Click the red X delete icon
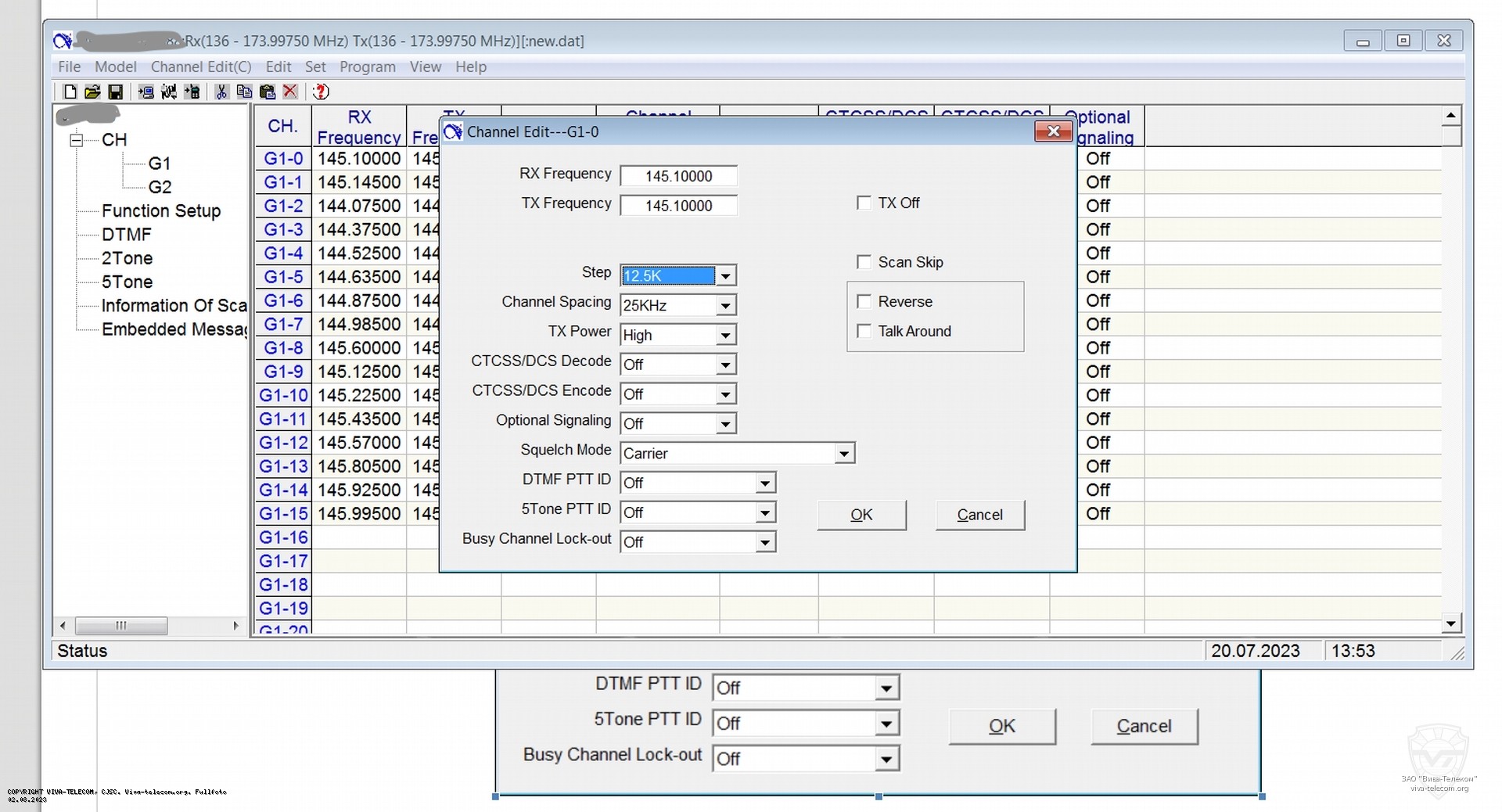 coord(290,92)
